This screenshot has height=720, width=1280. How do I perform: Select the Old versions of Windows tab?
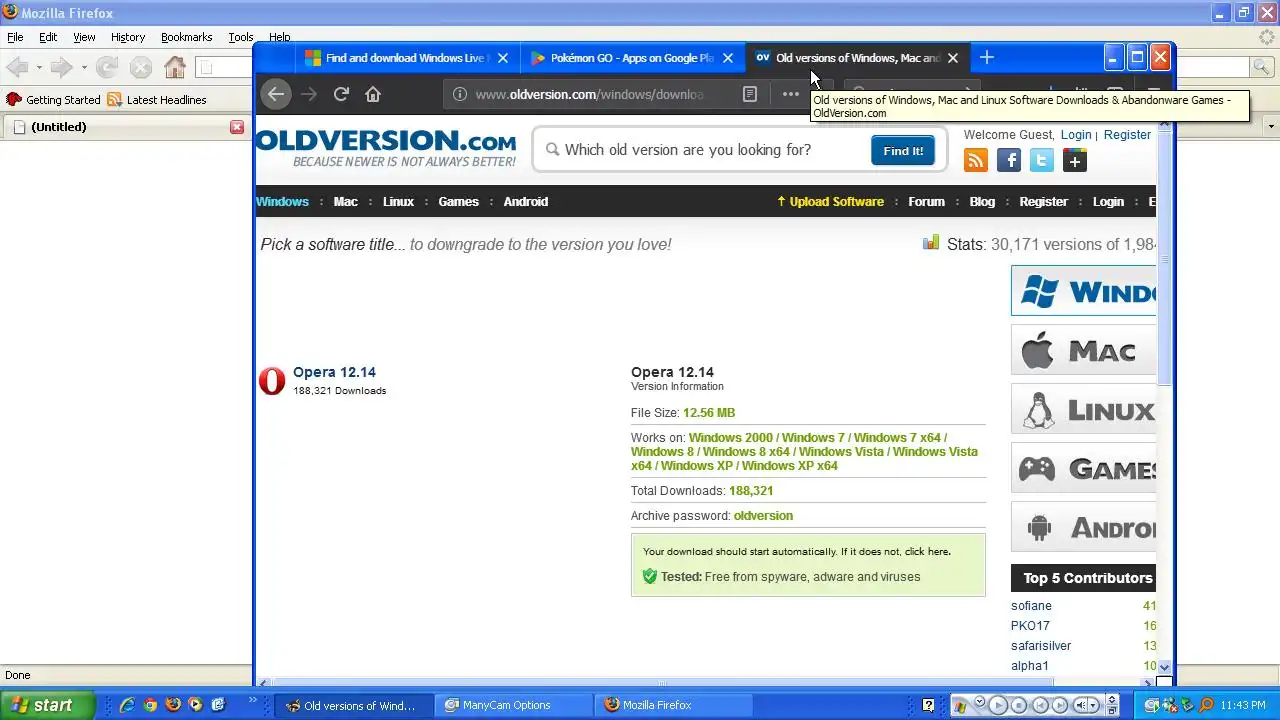click(858, 58)
